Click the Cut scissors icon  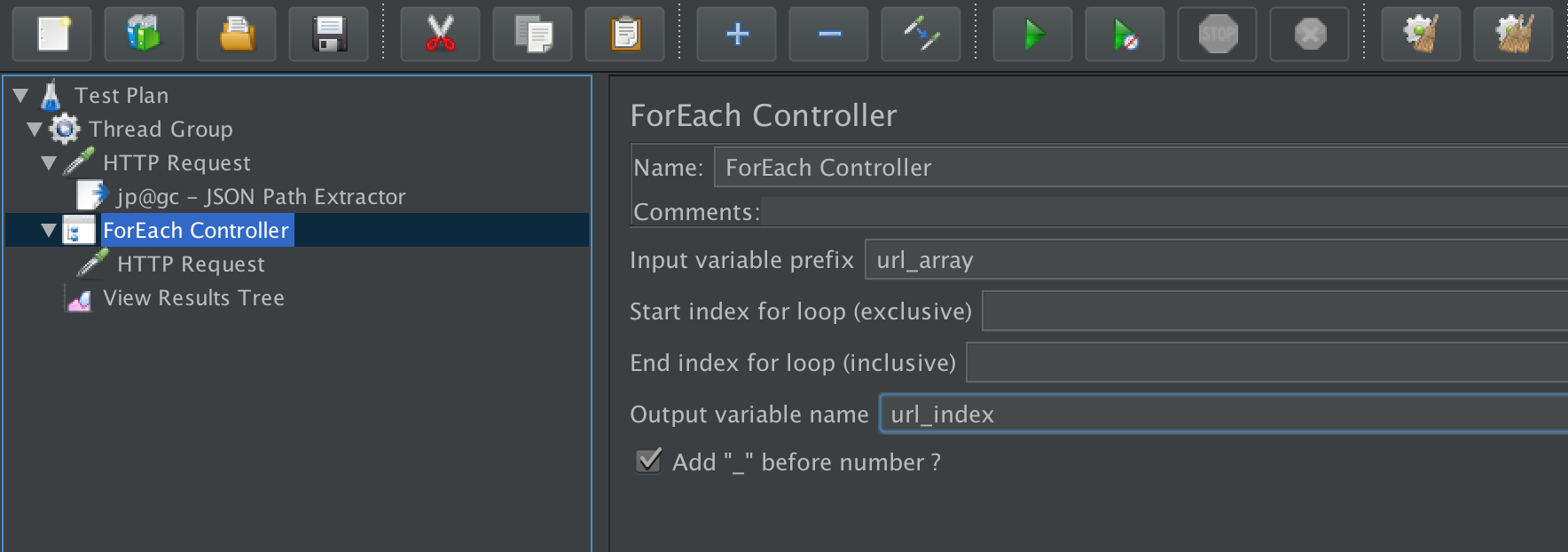[x=440, y=35]
